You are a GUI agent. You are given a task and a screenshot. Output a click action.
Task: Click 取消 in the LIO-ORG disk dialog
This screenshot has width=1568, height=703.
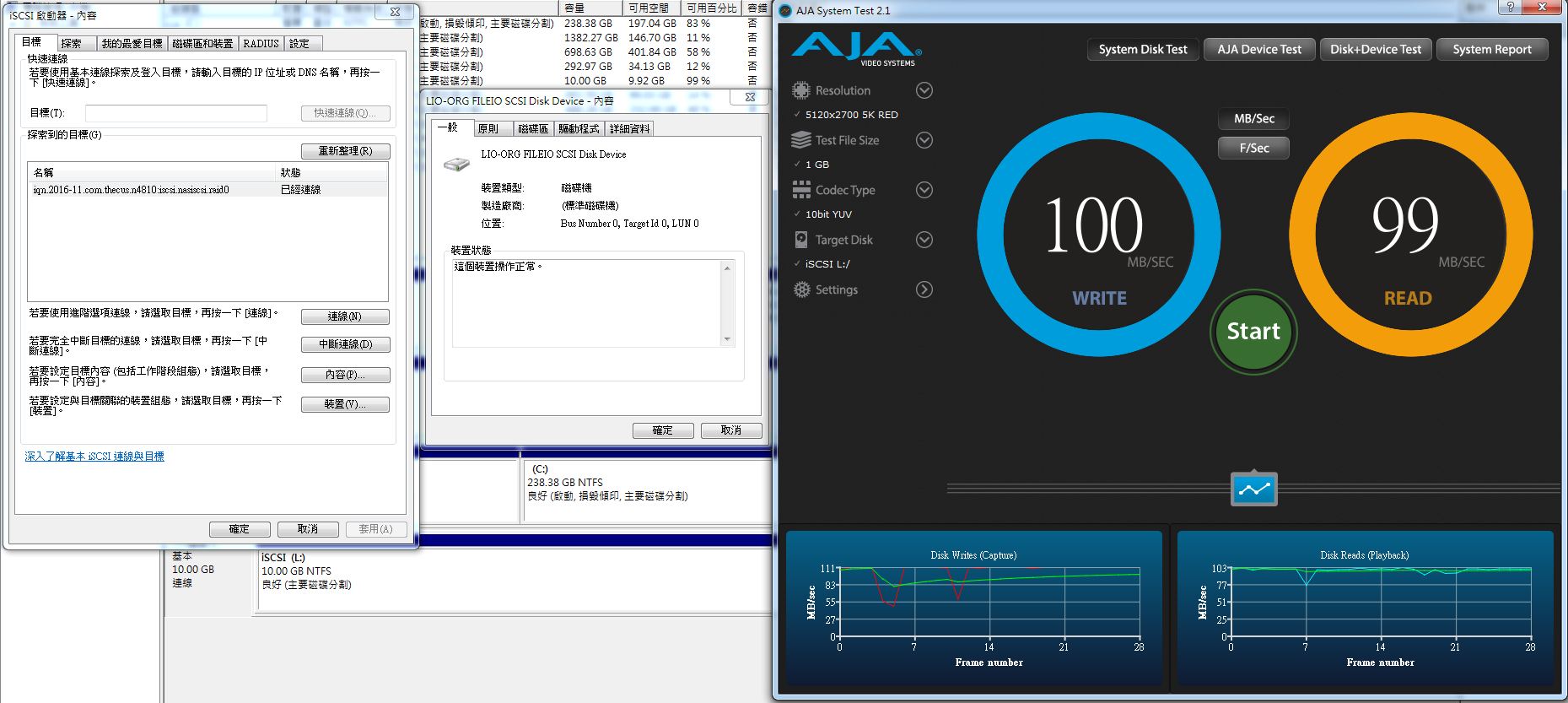(x=731, y=430)
